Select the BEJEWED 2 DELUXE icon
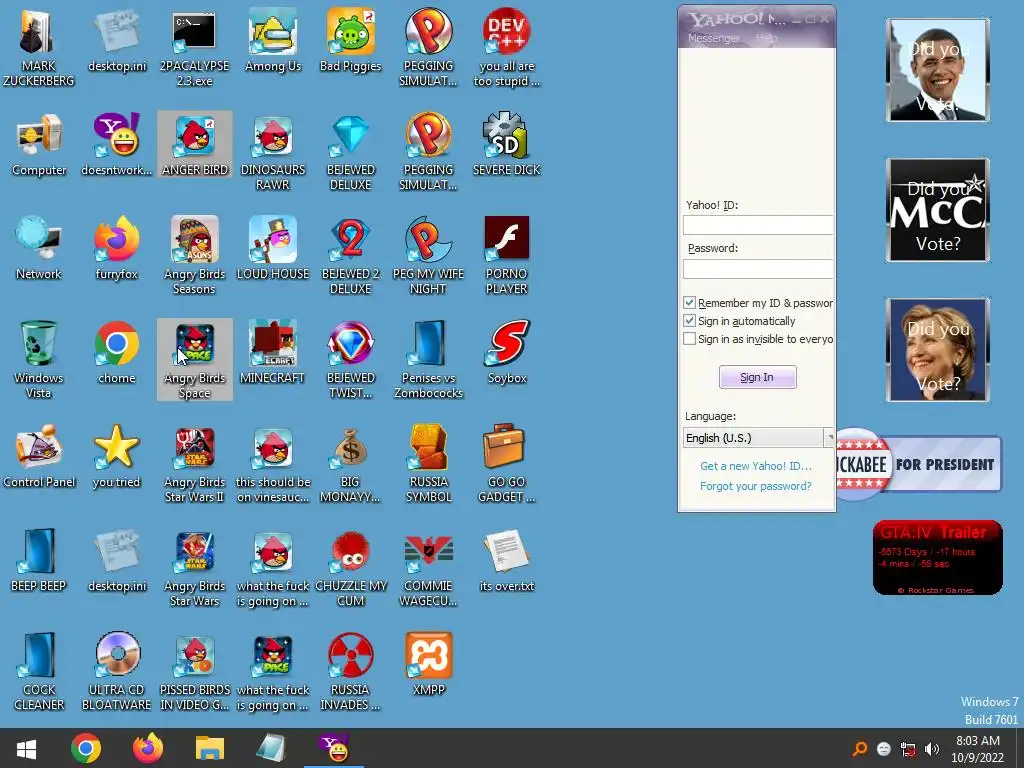The image size is (1024, 768). [x=351, y=257]
